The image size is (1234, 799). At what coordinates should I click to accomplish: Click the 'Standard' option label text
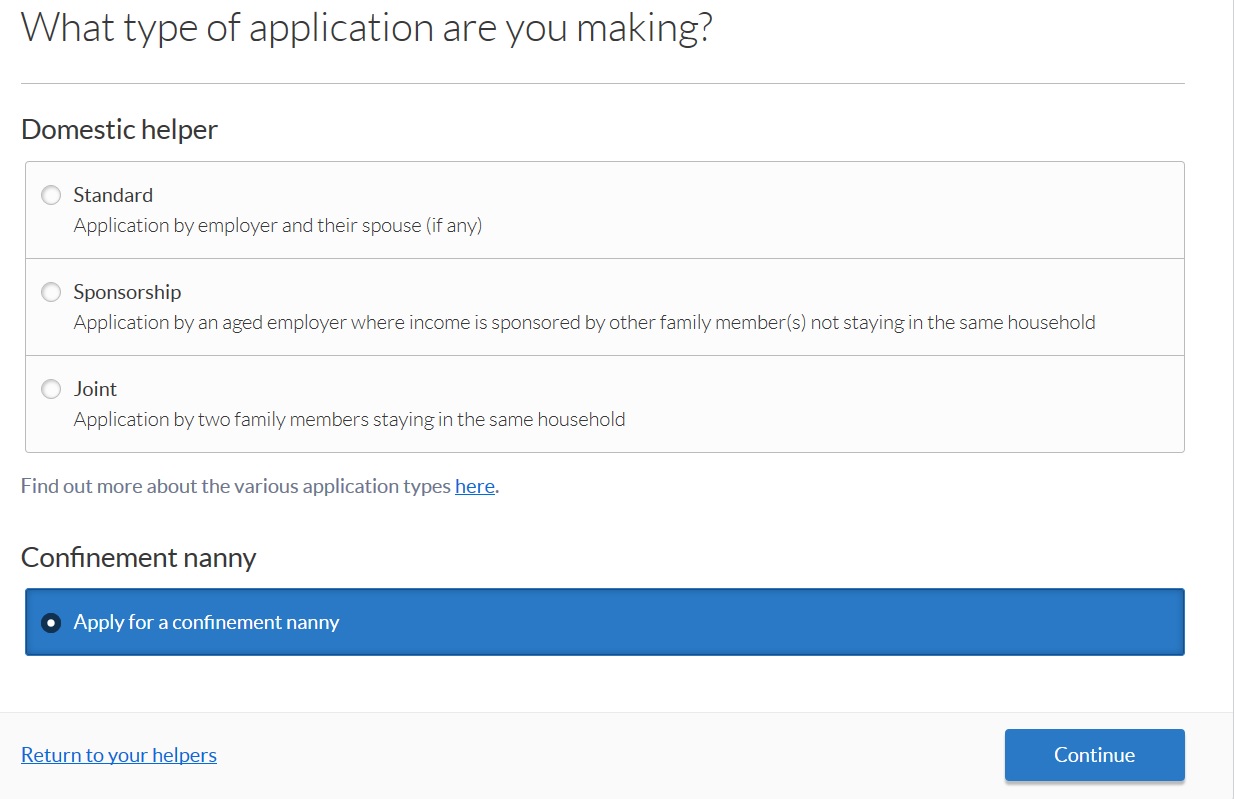(x=113, y=195)
